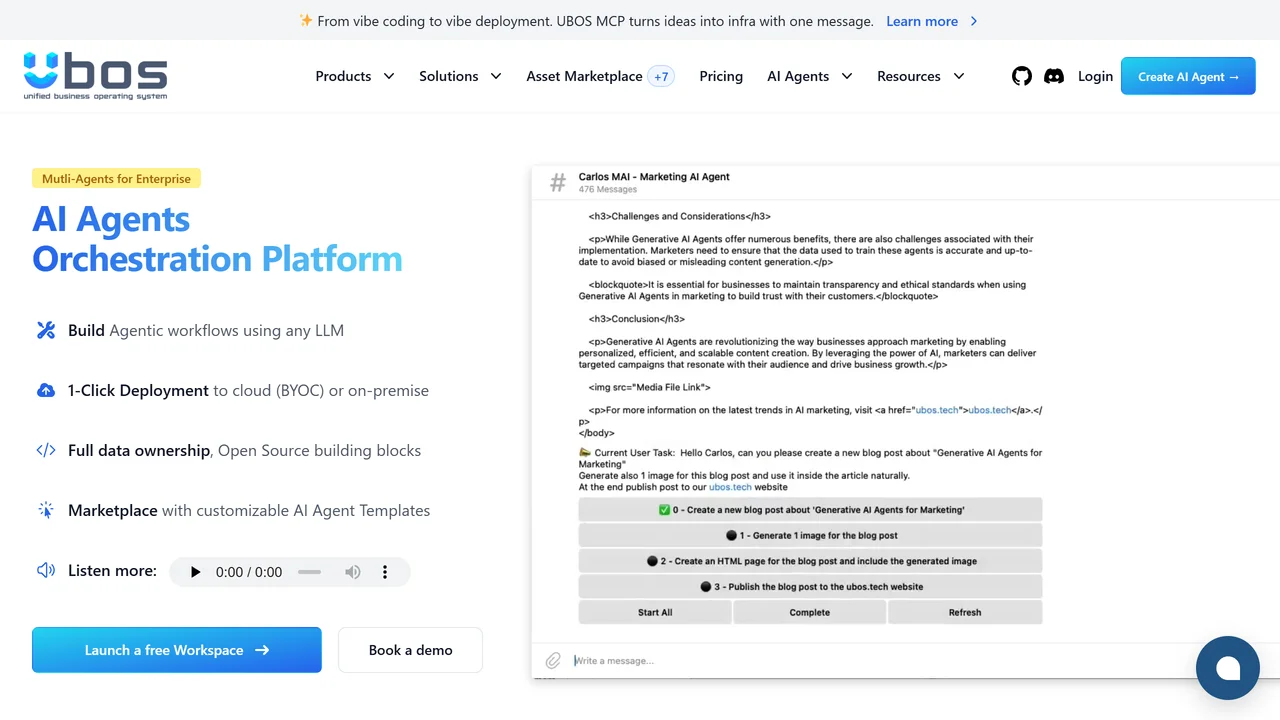Click the sparkle icon in the top banner

click(306, 20)
